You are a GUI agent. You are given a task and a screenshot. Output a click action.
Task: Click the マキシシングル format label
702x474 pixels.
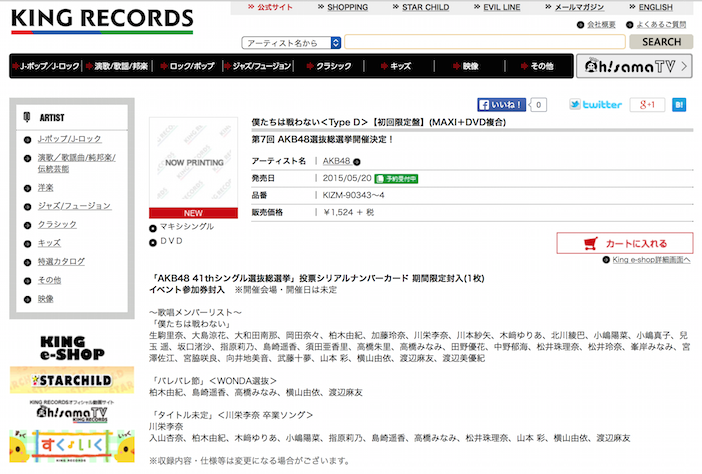click(187, 226)
